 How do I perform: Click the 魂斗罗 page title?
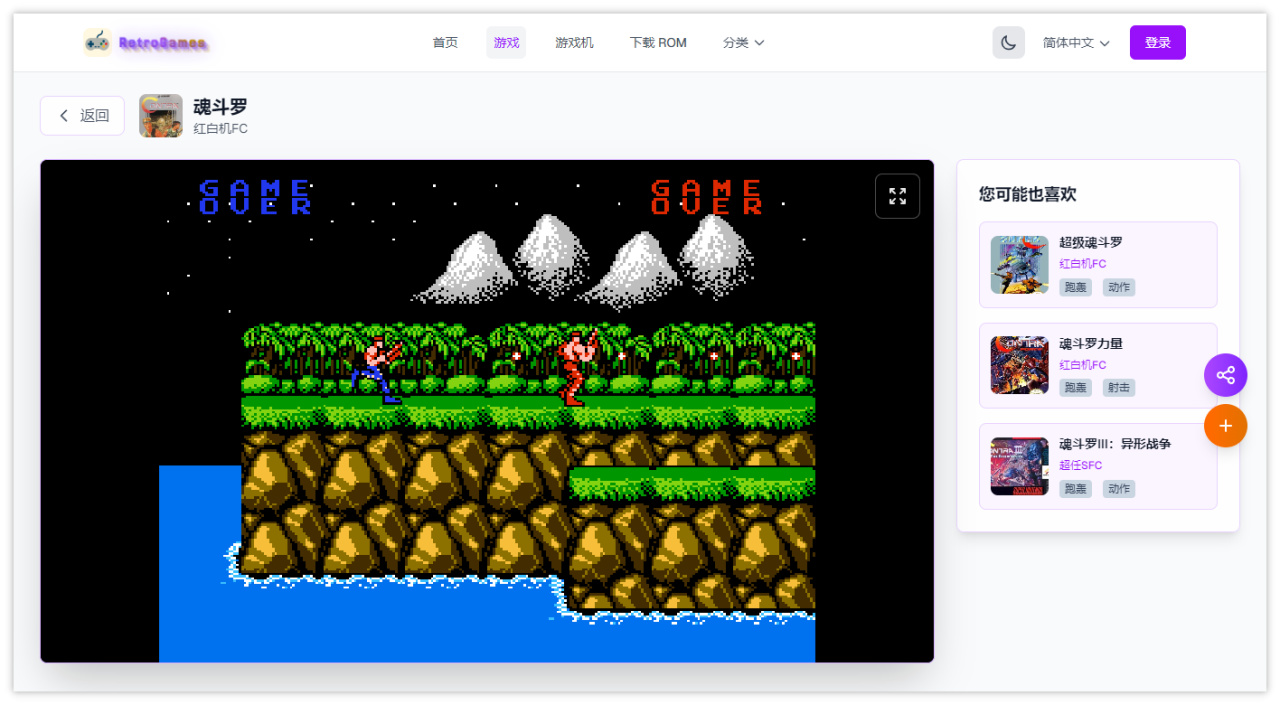pos(220,107)
